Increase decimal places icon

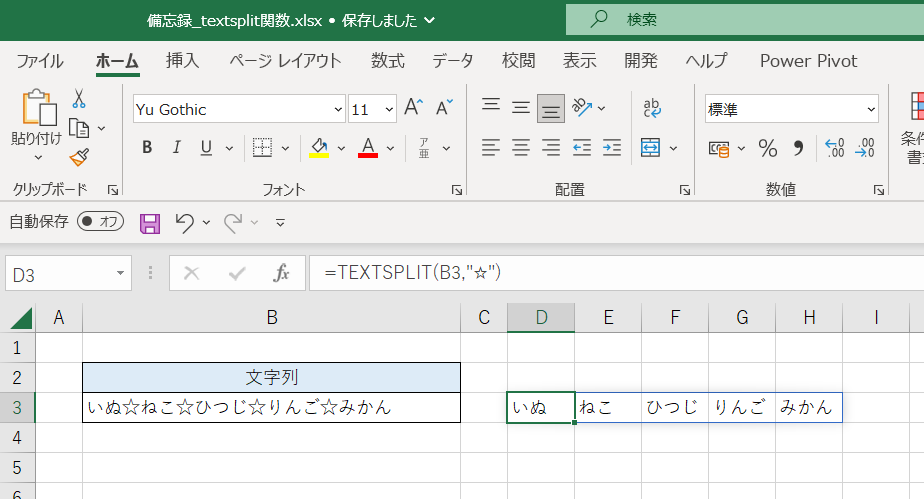pyautogui.click(x=835, y=148)
